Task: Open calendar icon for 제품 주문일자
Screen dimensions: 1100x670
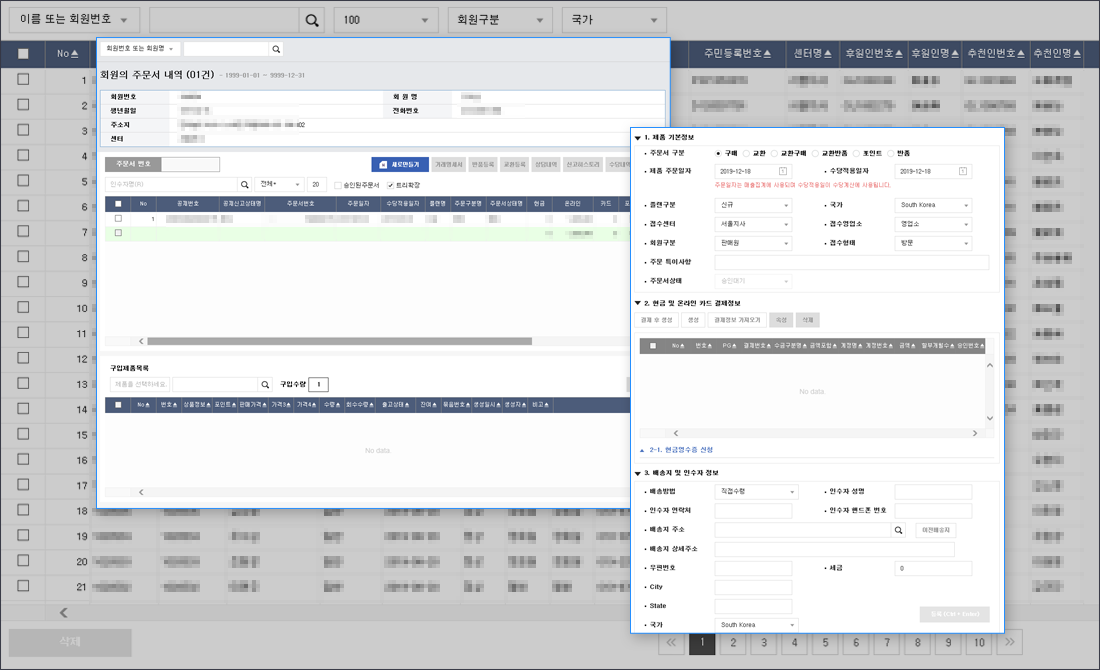Action: 782,172
